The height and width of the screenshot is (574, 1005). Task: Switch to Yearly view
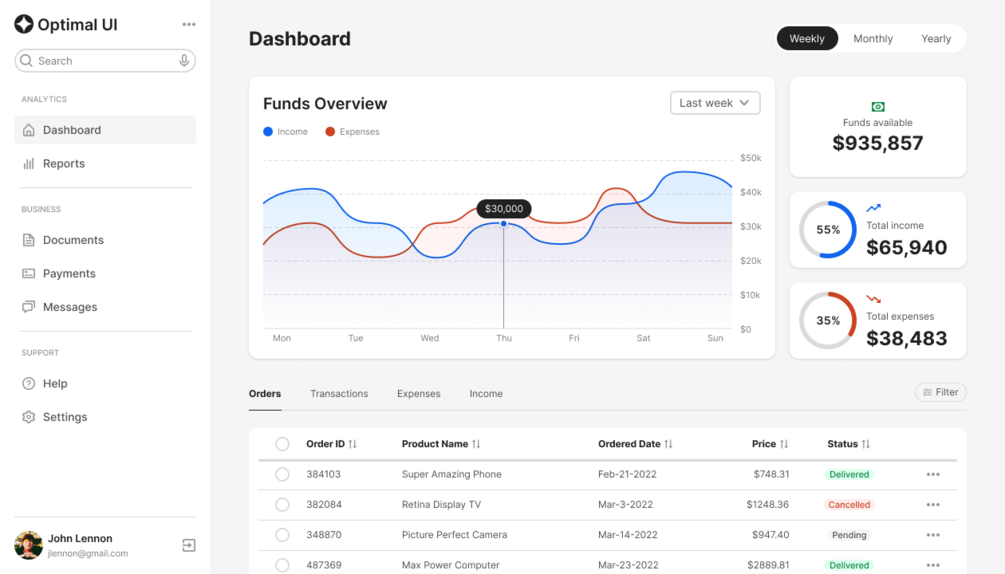(x=936, y=38)
